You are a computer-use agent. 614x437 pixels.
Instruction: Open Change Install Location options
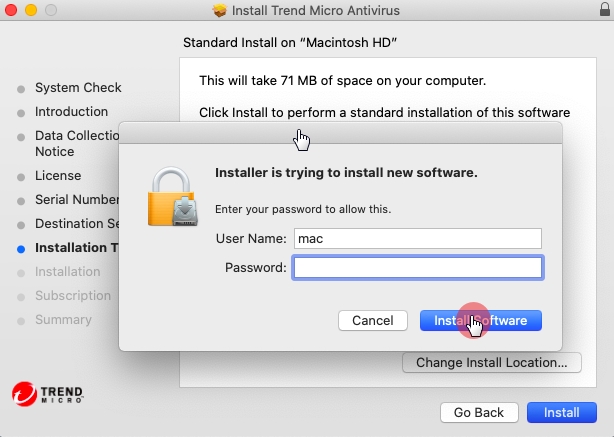click(x=491, y=363)
